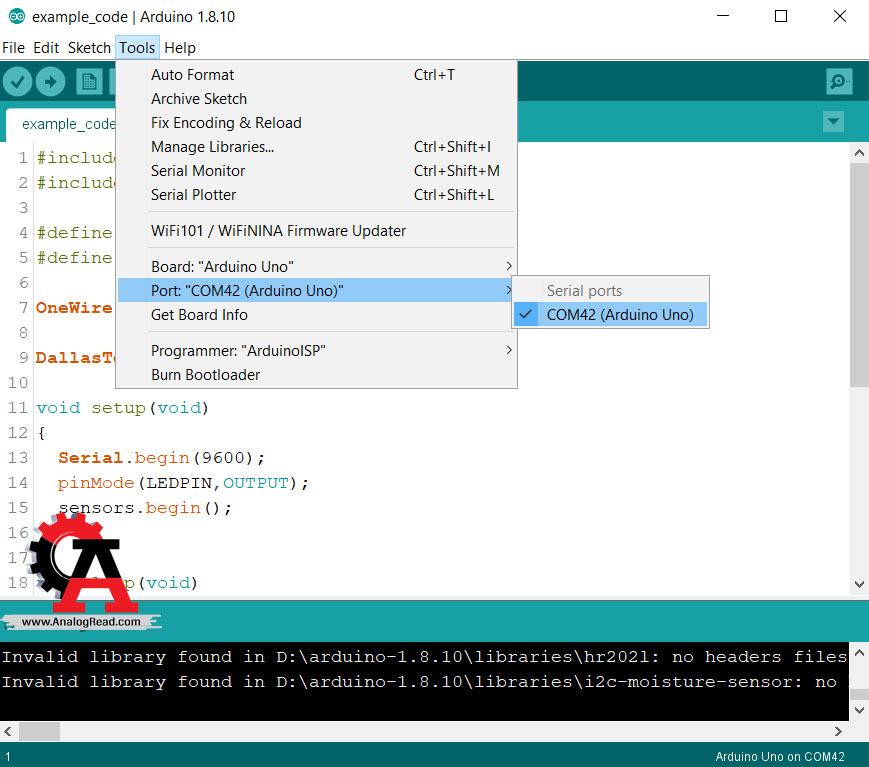Expand Port: "COM42 (Arduino Uno)" submenu
The height and width of the screenshot is (767, 869).
pos(316,290)
